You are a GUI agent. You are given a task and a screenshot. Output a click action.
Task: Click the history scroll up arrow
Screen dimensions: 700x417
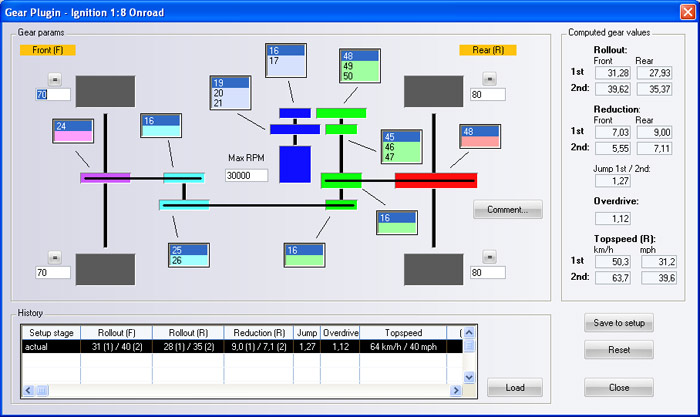coord(469,332)
